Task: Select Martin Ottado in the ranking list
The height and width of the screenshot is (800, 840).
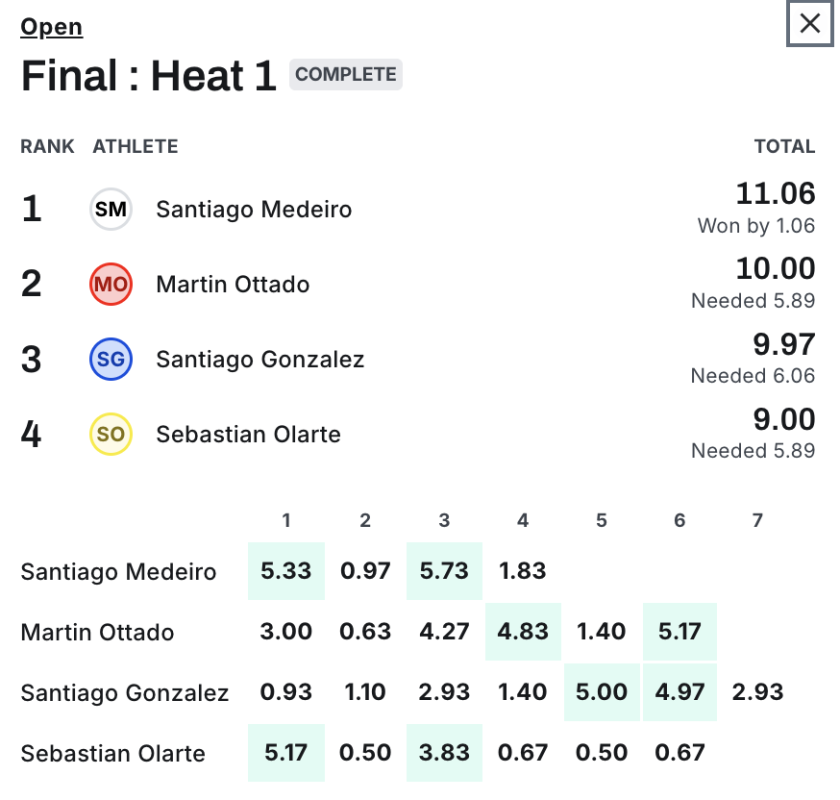Action: (x=233, y=284)
